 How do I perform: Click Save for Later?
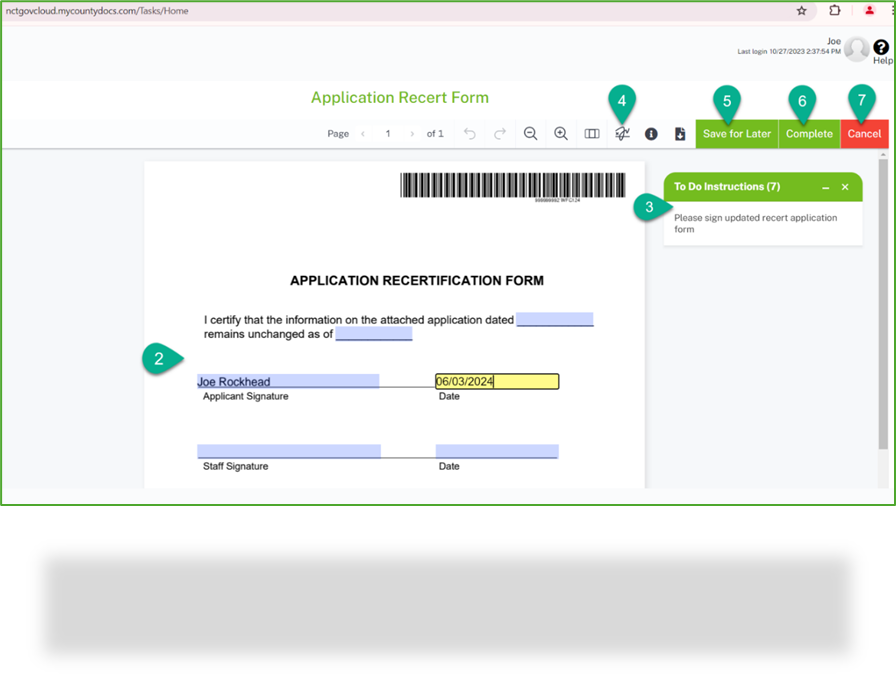tap(736, 133)
